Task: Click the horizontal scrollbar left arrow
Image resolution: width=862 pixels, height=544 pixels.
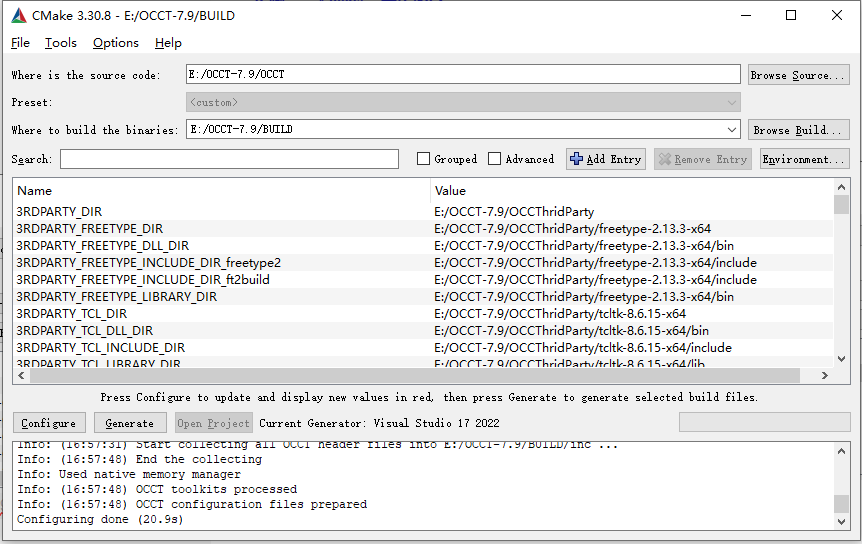Action: pos(21,375)
